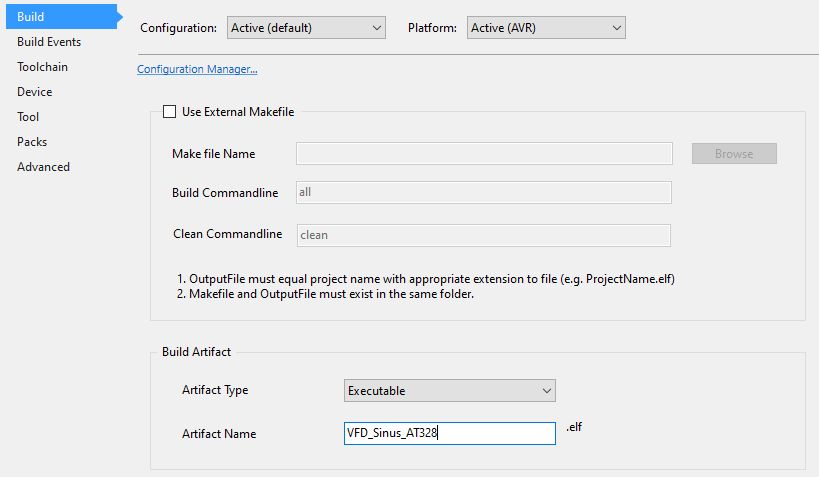The height and width of the screenshot is (477, 819).
Task: Click the Use External Makefile label
Action: tap(238, 112)
